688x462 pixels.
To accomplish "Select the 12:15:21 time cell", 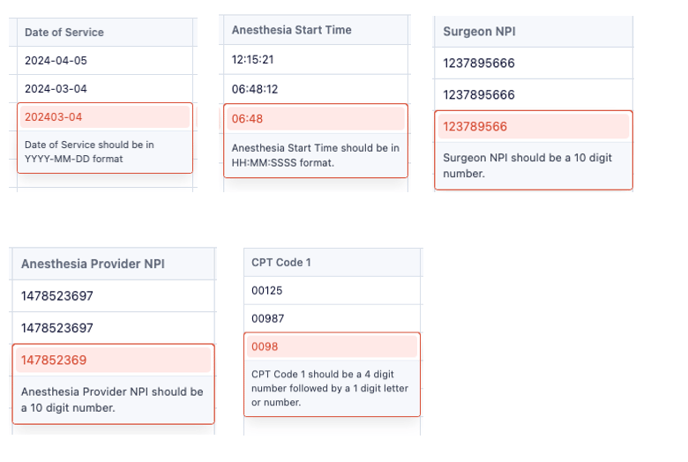I will coord(315,59).
